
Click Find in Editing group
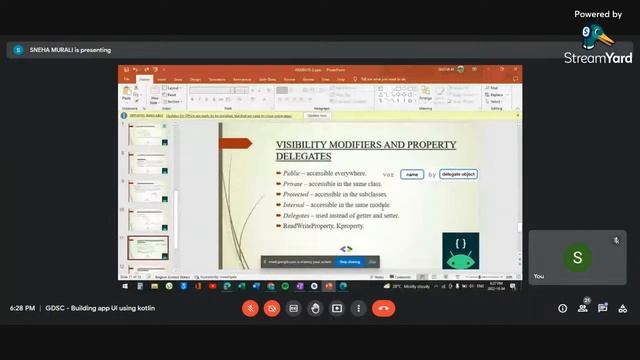point(492,88)
